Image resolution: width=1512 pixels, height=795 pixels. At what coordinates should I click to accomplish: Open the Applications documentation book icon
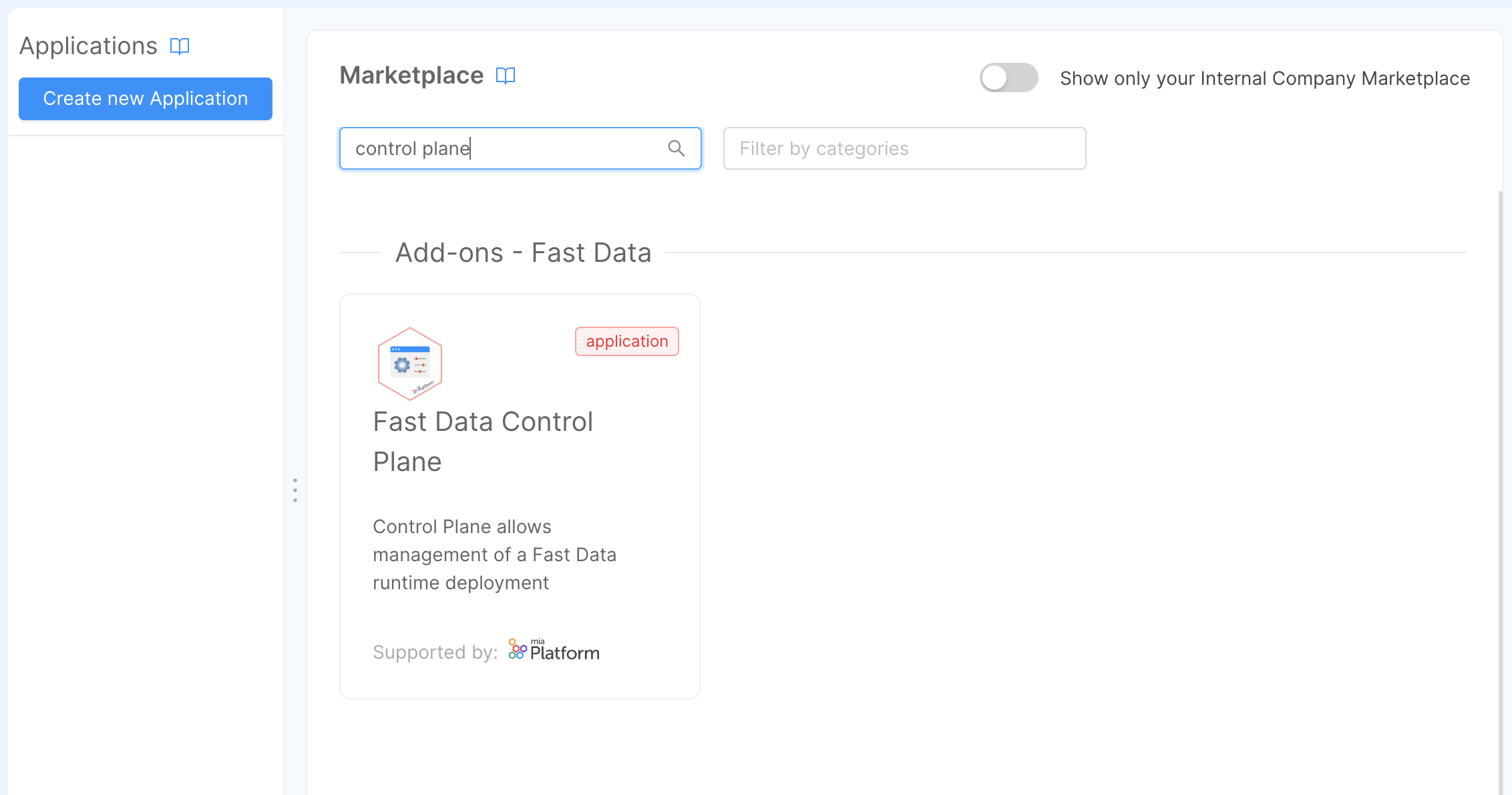tap(179, 46)
